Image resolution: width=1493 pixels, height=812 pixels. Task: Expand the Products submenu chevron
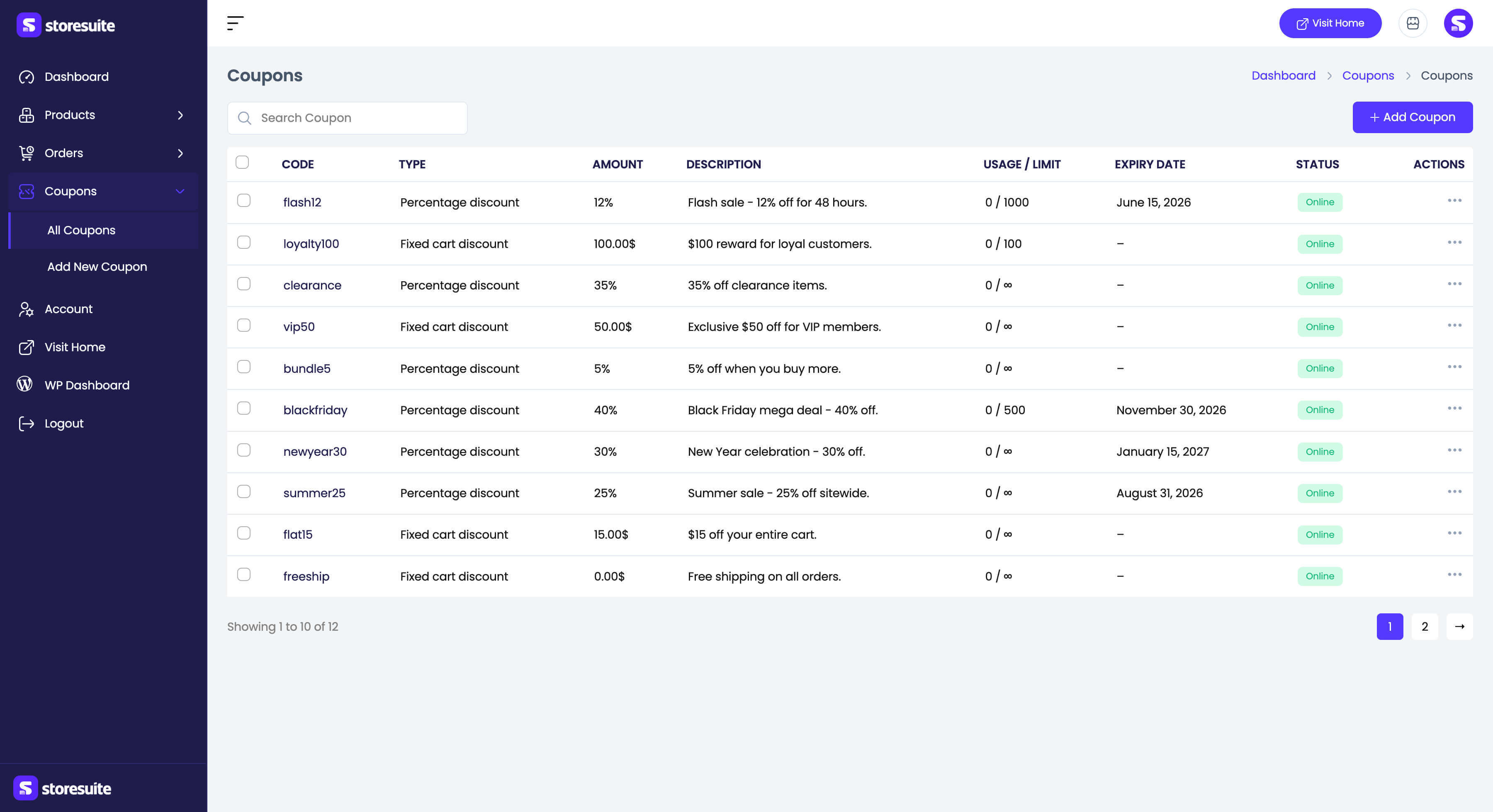click(x=180, y=115)
